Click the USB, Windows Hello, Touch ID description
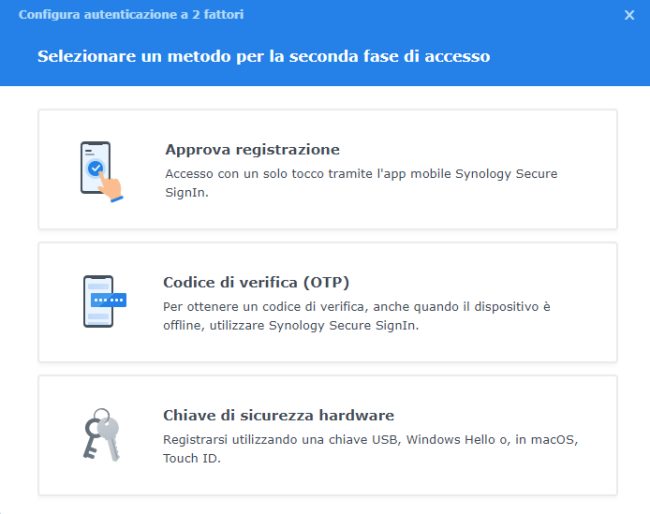650x514 pixels. tap(371, 440)
